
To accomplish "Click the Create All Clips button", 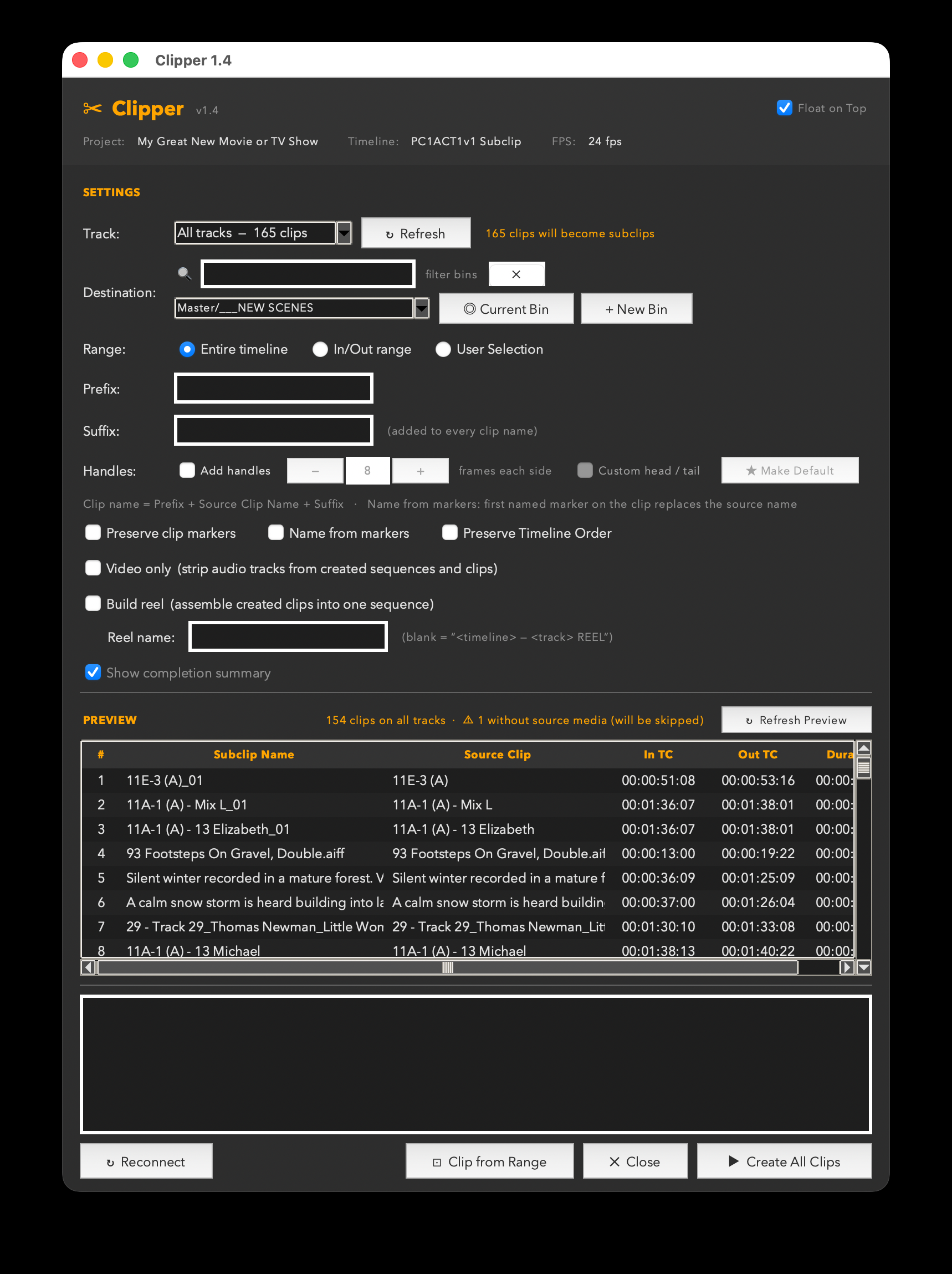I will pyautogui.click(x=784, y=1161).
